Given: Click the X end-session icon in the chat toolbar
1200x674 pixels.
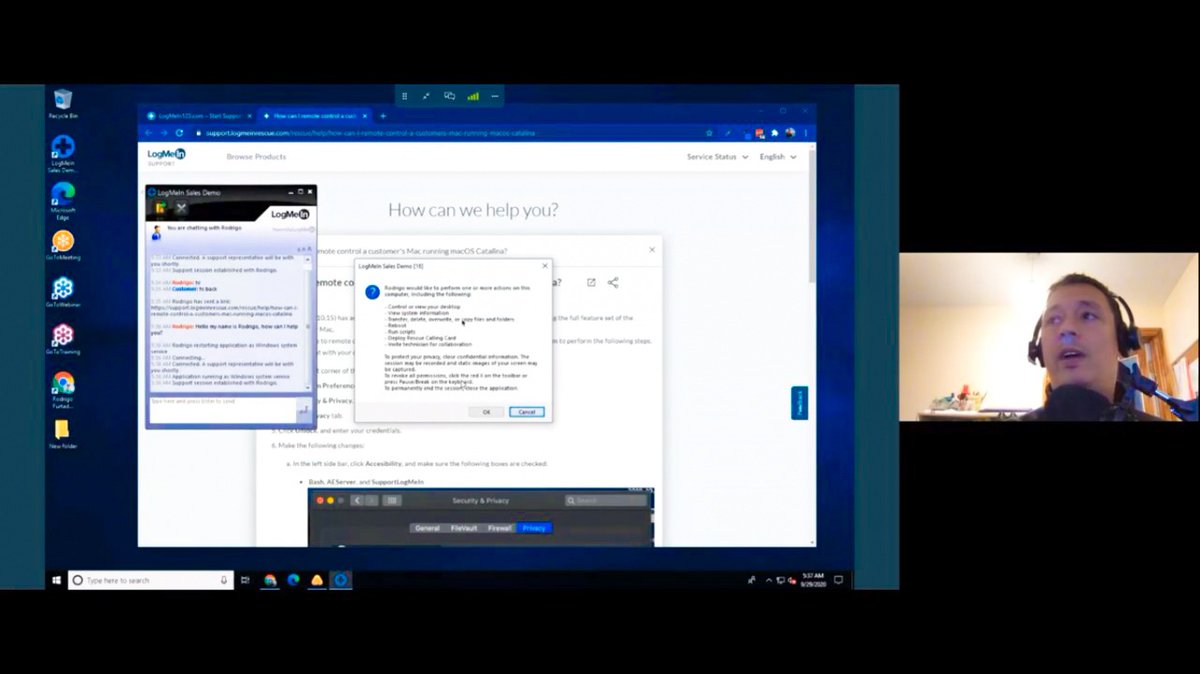Looking at the screenshot, I should [x=181, y=208].
